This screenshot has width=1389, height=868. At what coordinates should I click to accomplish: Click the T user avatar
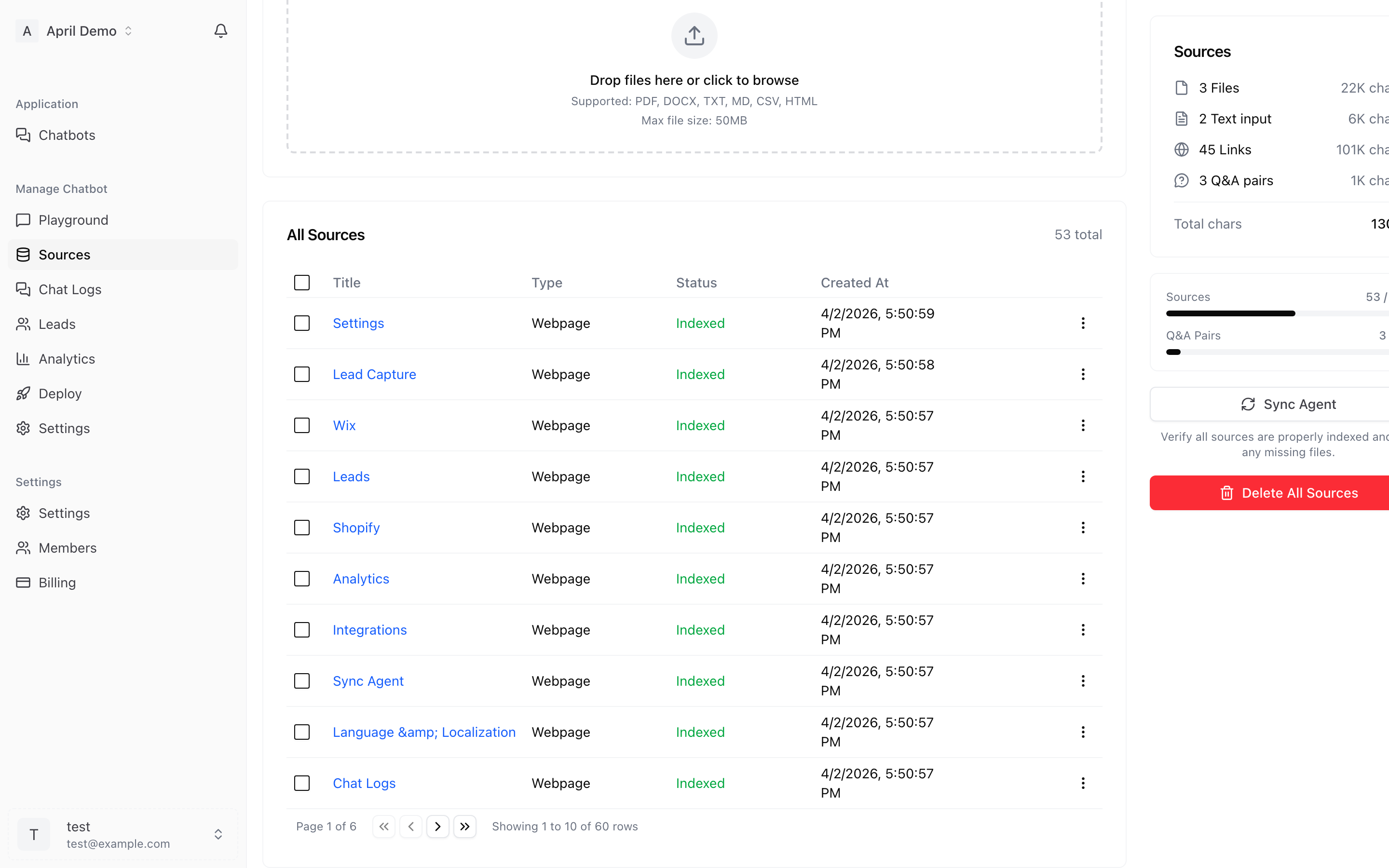[x=34, y=835]
